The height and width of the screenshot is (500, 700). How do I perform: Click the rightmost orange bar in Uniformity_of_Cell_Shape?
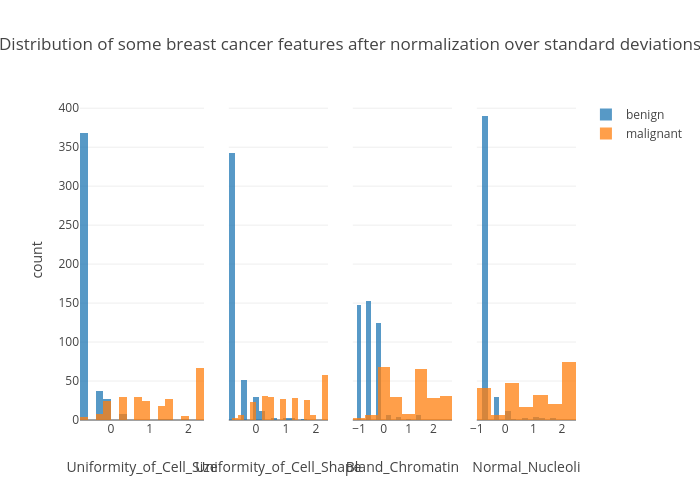[x=325, y=397]
